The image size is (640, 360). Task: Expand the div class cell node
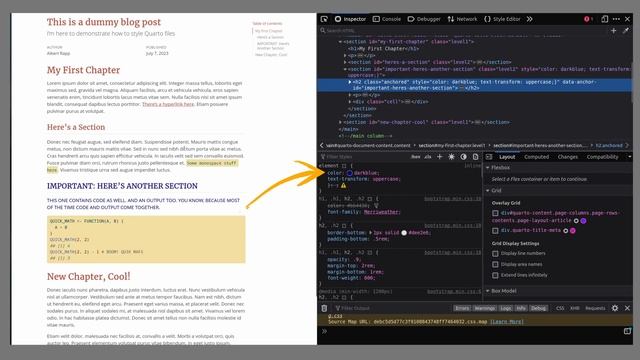tap(350, 102)
